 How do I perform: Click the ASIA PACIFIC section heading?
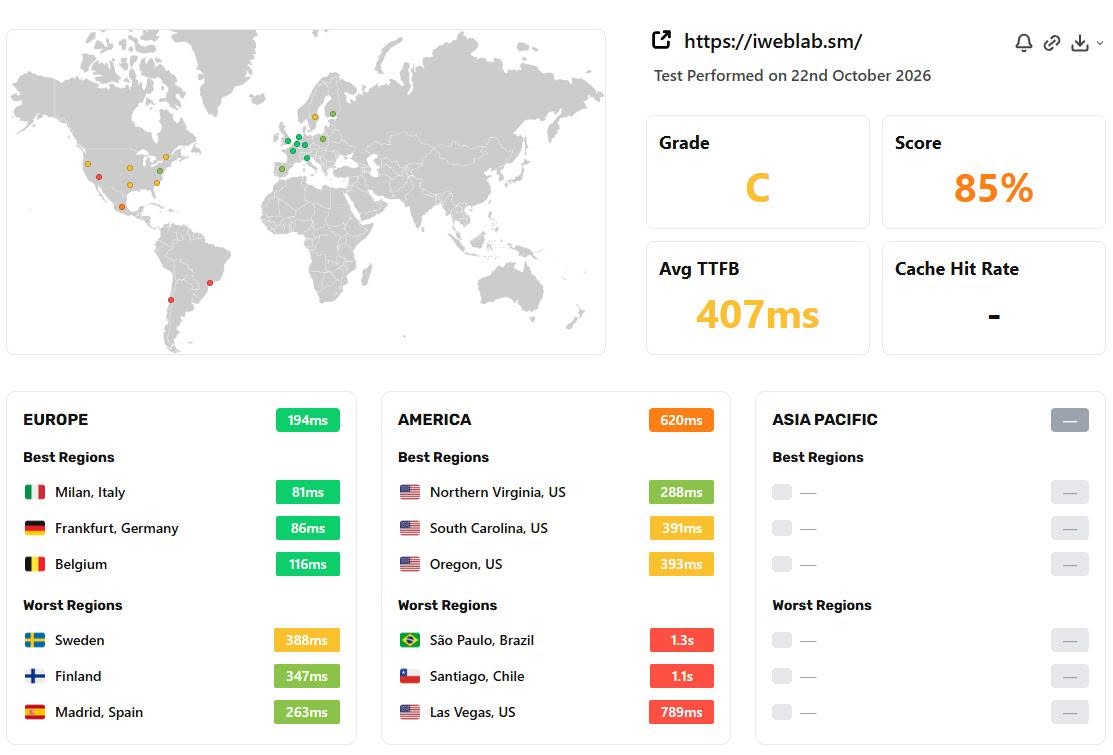pyautogui.click(x=825, y=419)
